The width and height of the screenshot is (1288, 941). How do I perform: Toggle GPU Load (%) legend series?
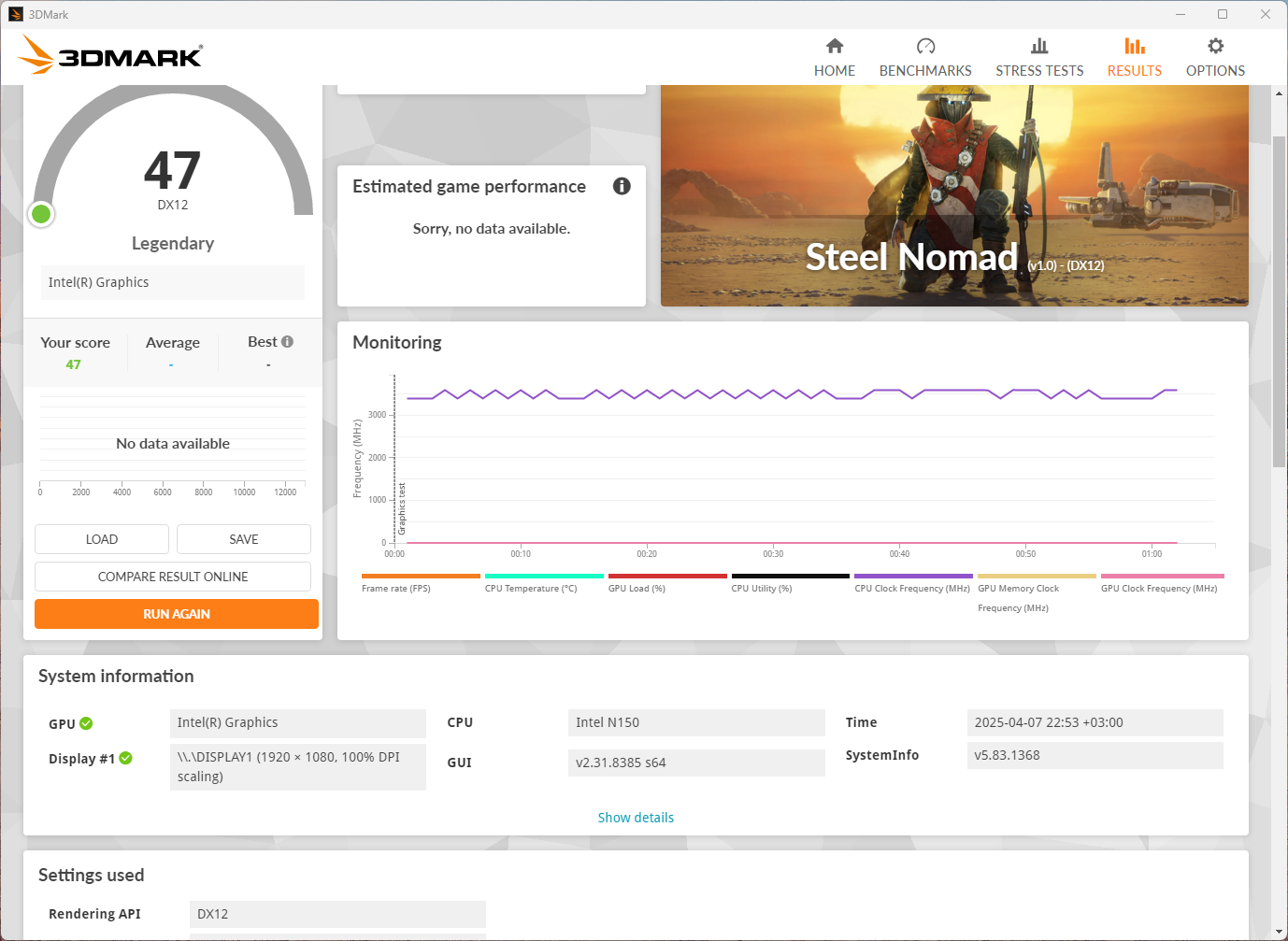click(x=637, y=589)
